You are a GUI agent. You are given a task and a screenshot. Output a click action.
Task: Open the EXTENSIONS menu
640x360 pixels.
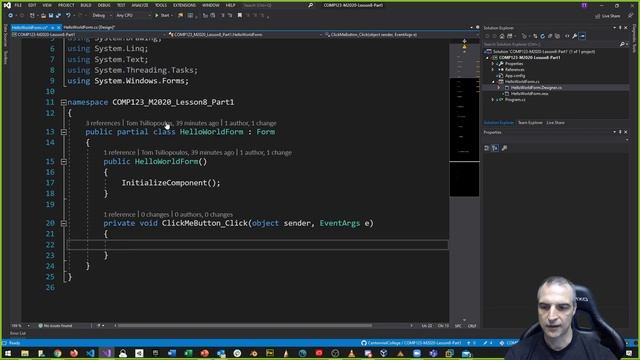(x=184, y=5)
